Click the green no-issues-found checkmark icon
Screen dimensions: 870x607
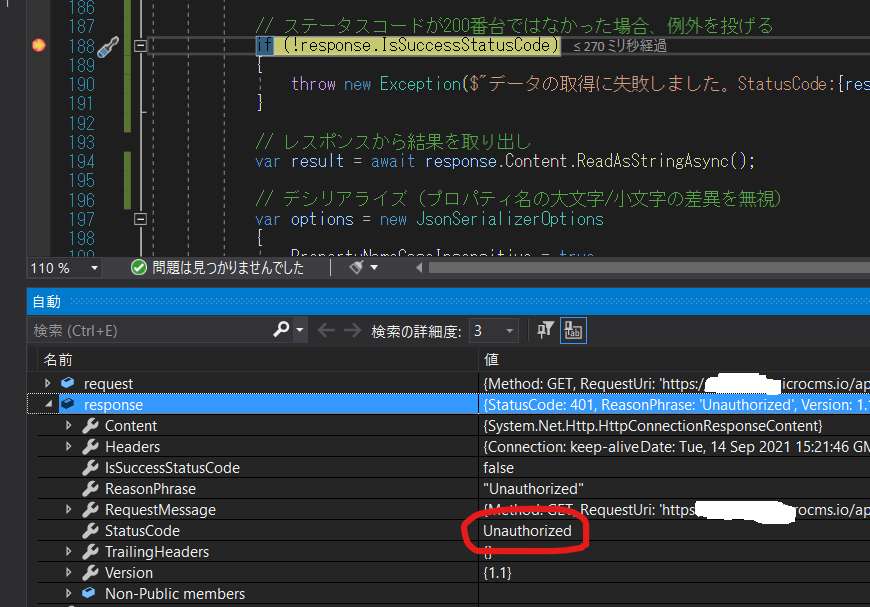139,268
